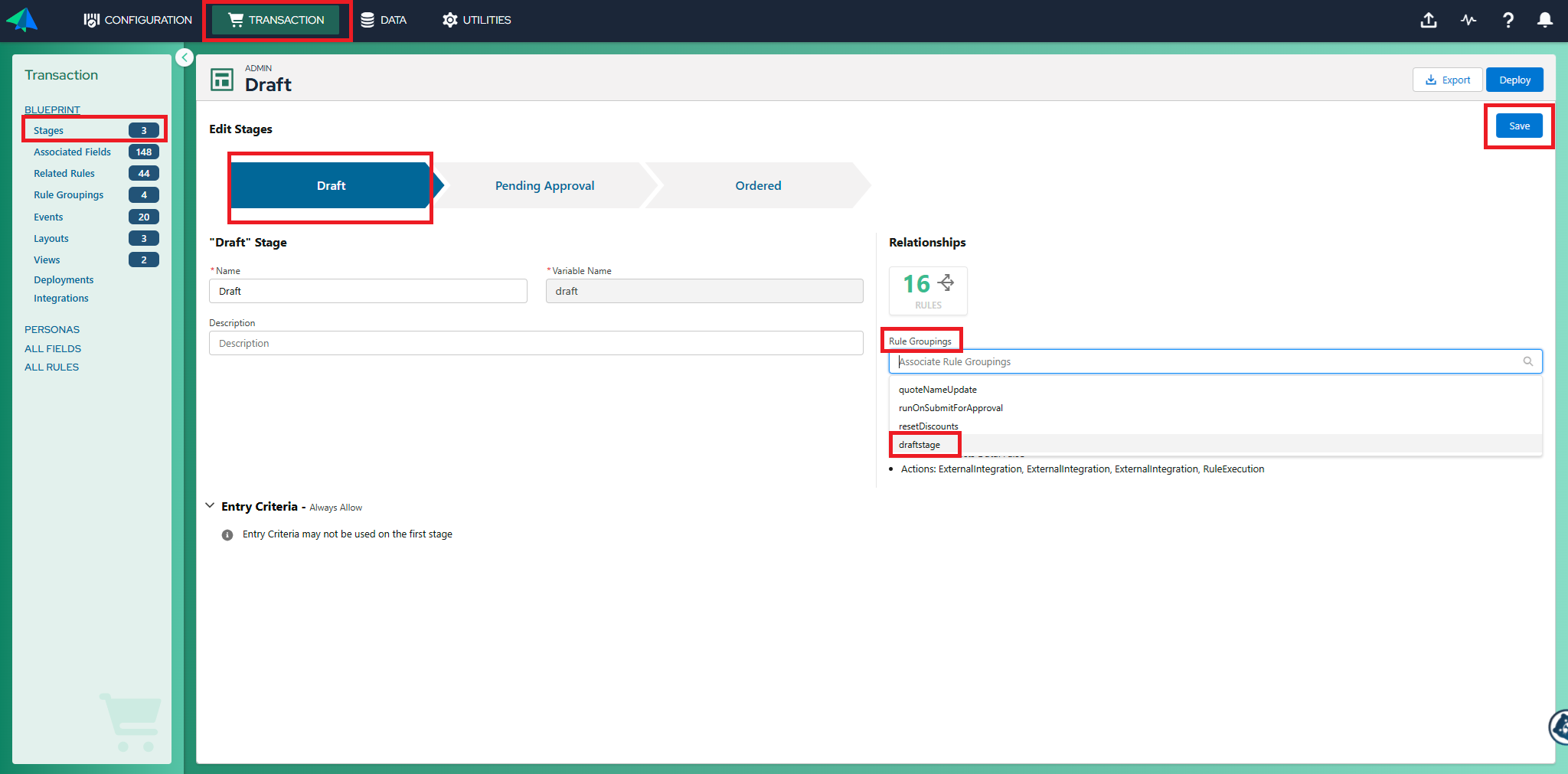Screen dimensions: 1568x774
Task: Focus the Associate Rule Groupings combo box
Action: pos(1215,361)
